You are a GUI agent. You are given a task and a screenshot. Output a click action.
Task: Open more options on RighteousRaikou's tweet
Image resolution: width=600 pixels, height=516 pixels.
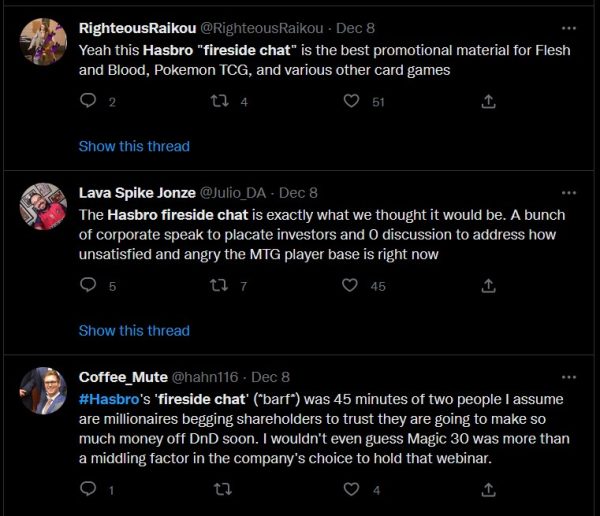coord(569,27)
